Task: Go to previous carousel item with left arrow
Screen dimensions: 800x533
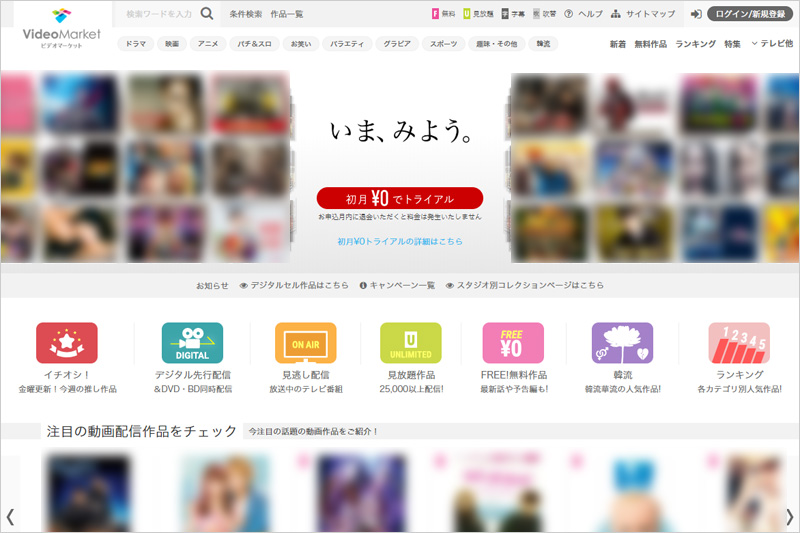Action: (x=10, y=516)
